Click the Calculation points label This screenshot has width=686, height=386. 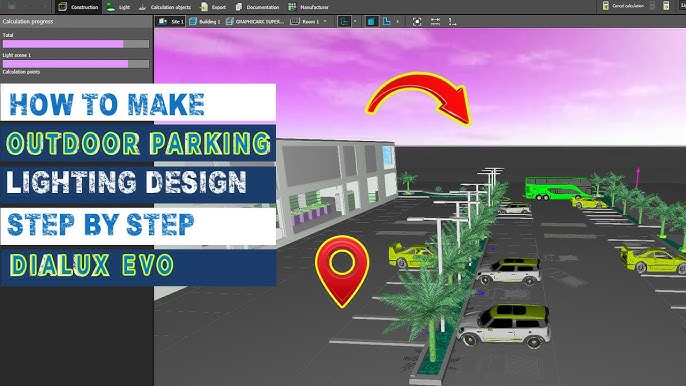coord(21,72)
